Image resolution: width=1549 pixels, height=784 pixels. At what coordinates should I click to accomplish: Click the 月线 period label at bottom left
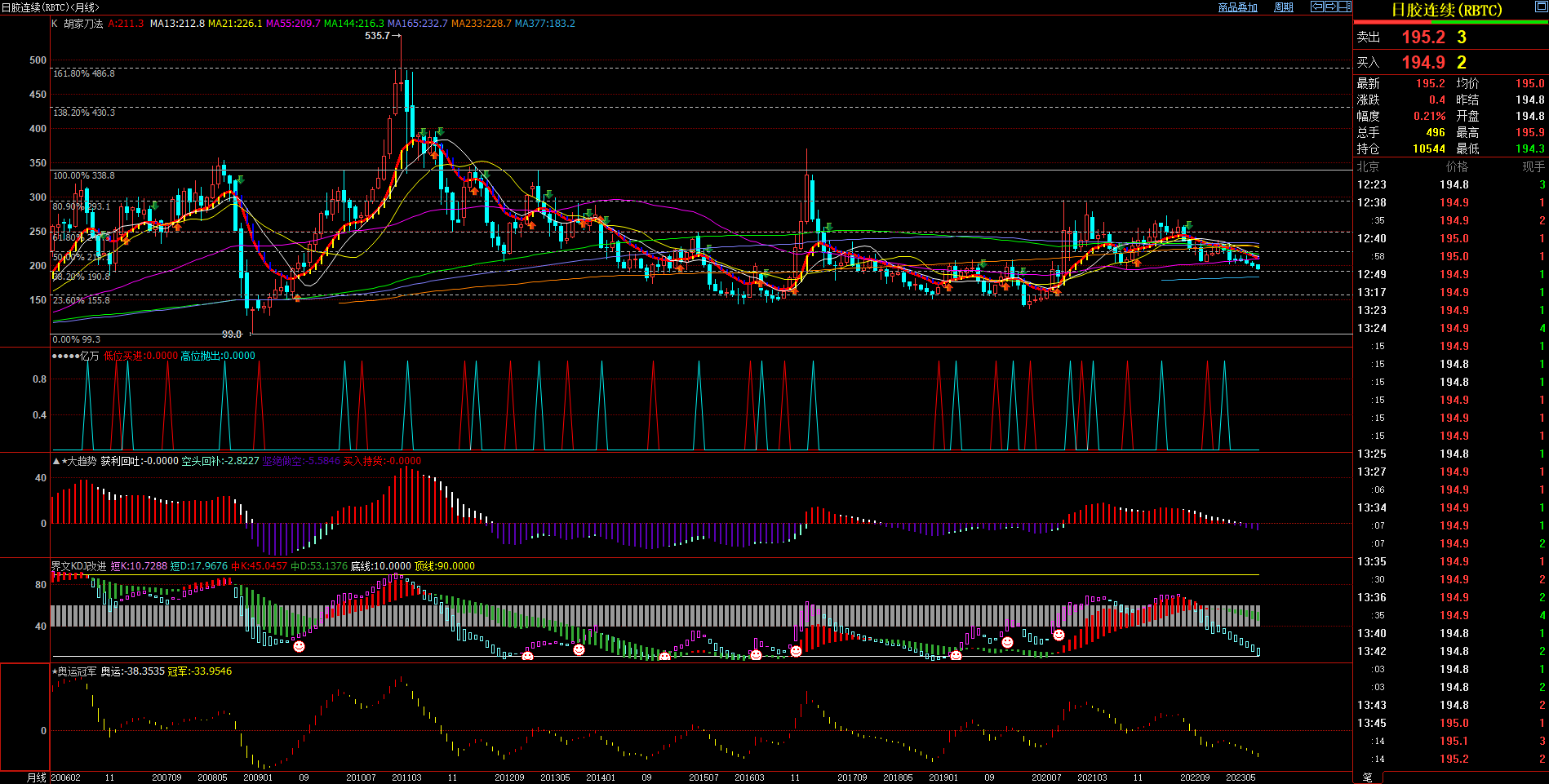point(37,777)
